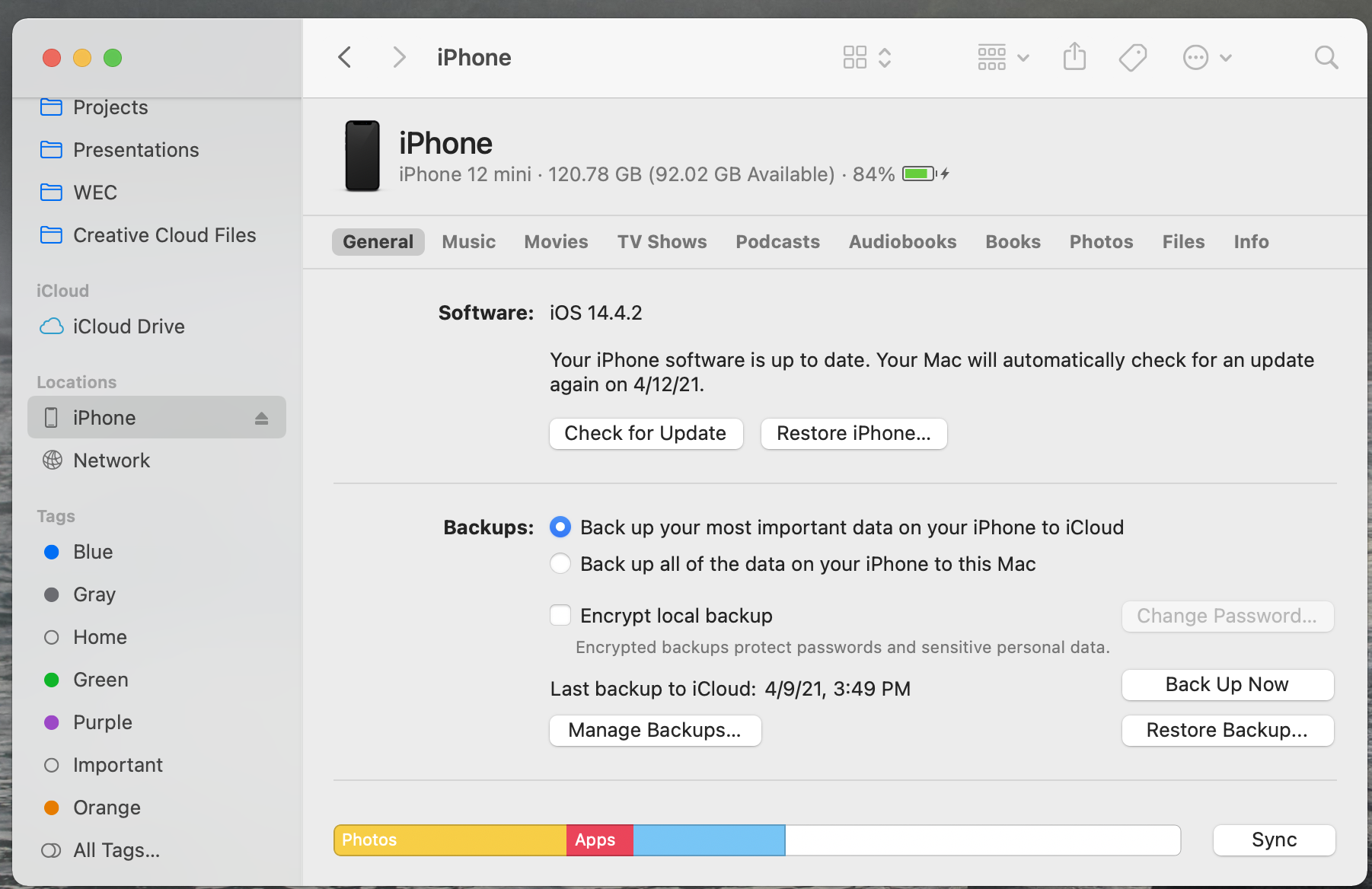The height and width of the screenshot is (889, 1372).
Task: Switch to the Photos tab
Action: (1102, 242)
